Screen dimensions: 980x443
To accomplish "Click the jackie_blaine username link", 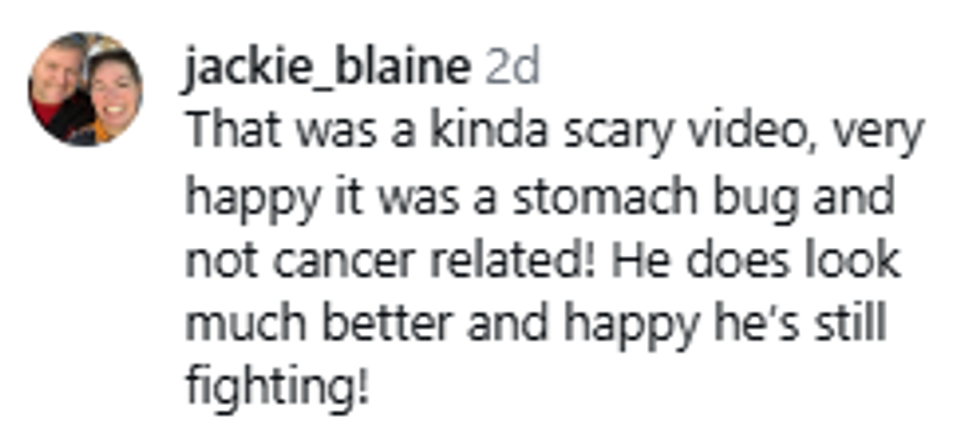I will point(327,69).
